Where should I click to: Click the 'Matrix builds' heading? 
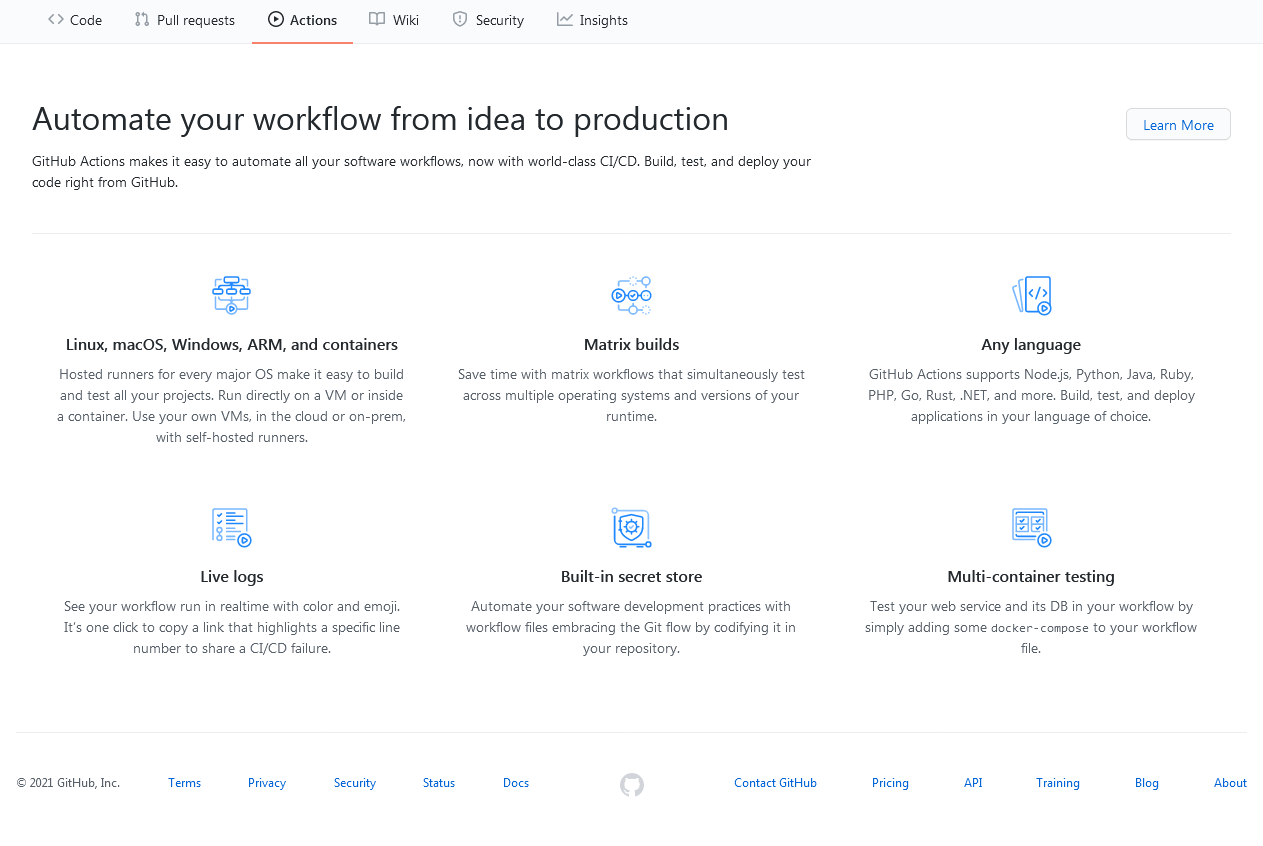click(631, 345)
